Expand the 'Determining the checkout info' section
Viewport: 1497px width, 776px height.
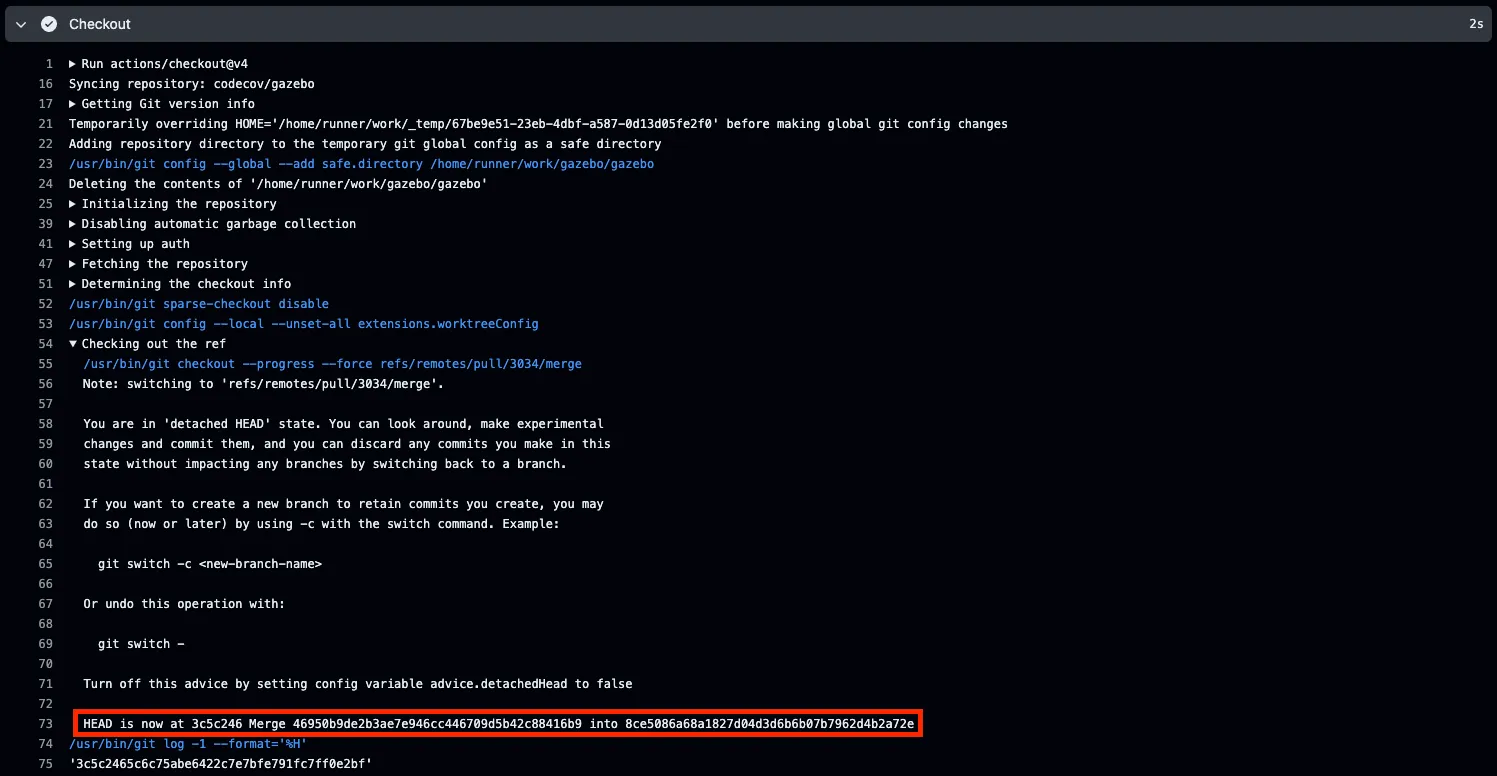click(x=71, y=283)
